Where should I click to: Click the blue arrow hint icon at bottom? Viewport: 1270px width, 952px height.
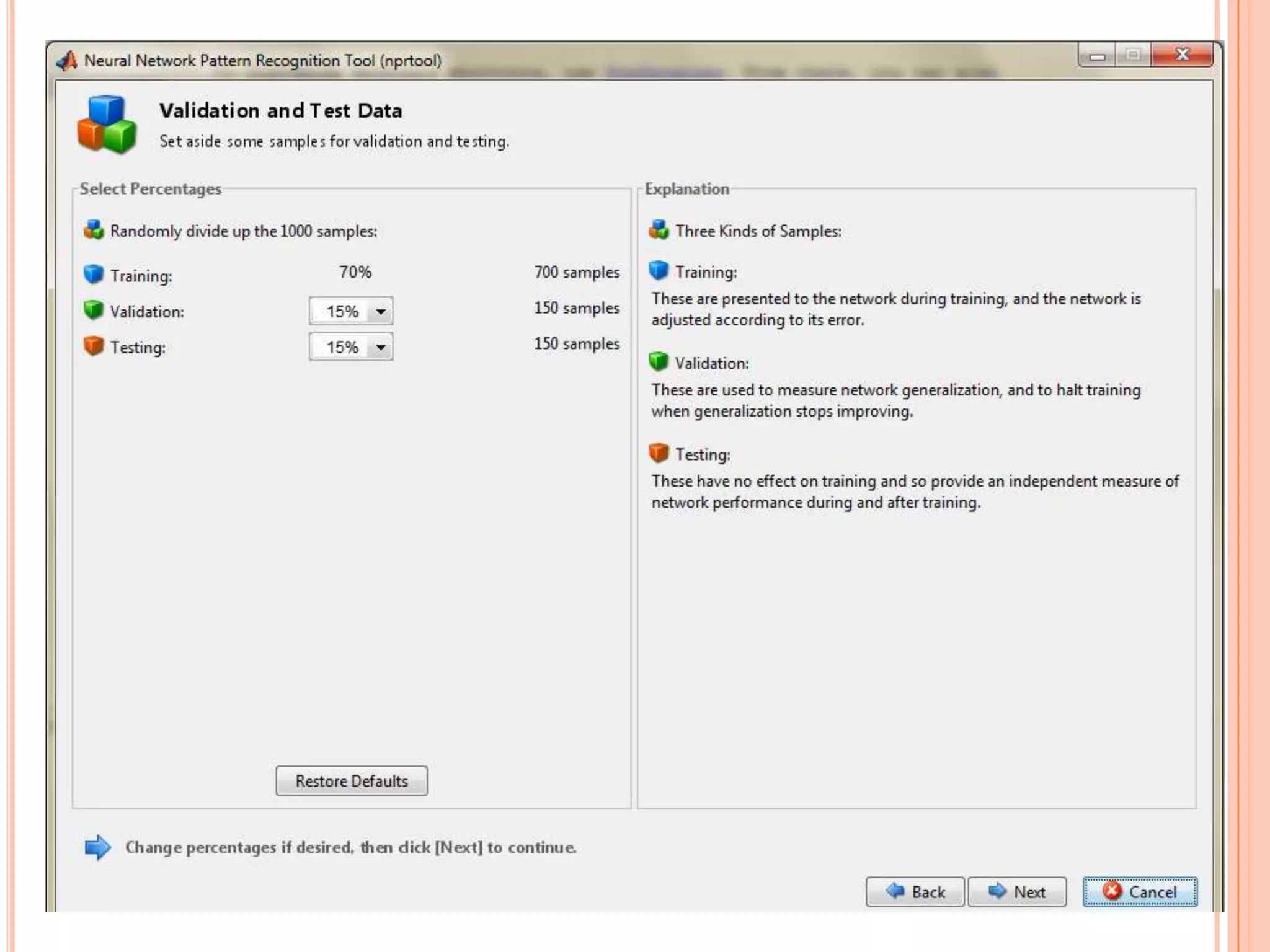click(97, 847)
